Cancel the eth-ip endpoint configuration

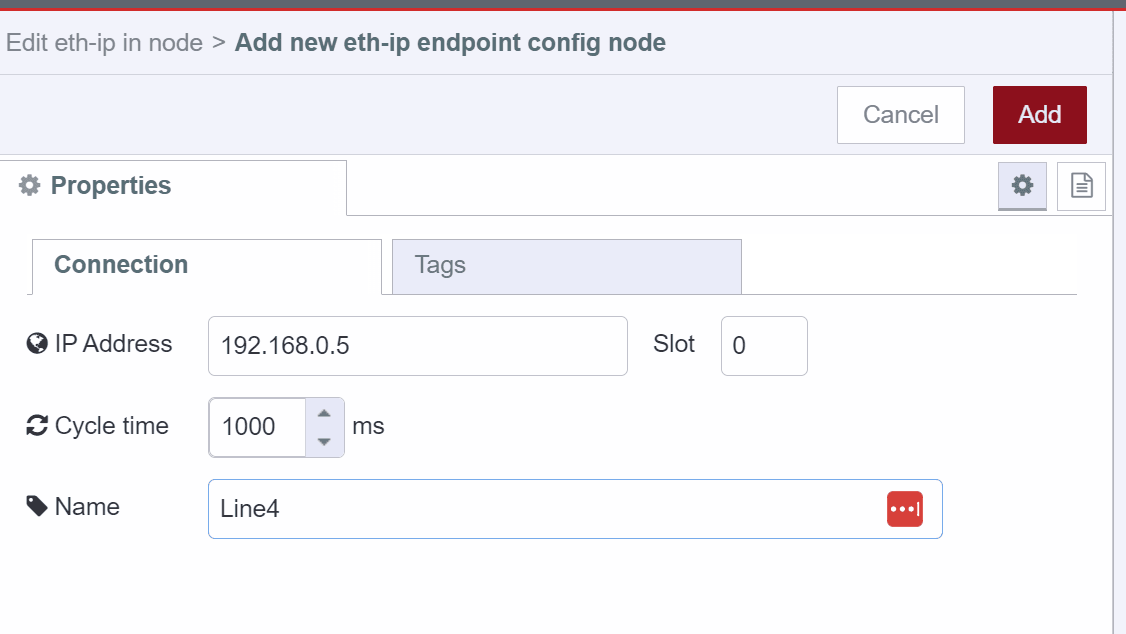pyautogui.click(x=900, y=114)
